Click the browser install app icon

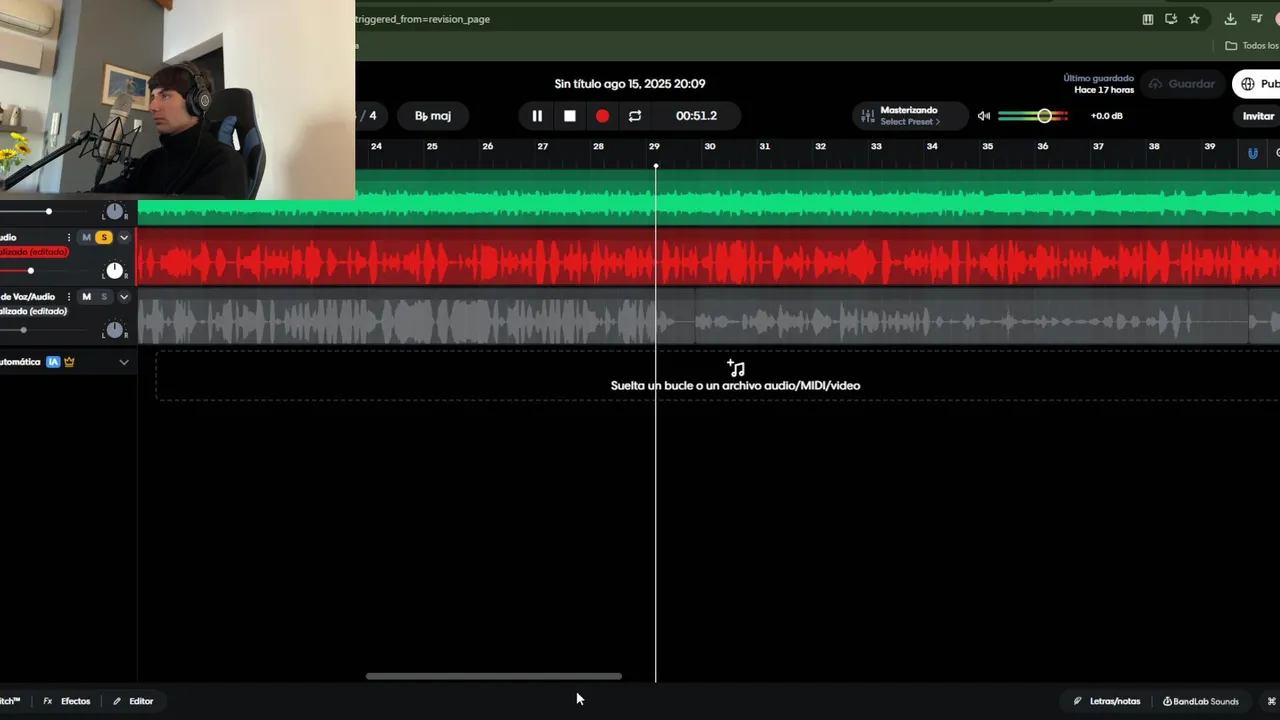[1171, 19]
